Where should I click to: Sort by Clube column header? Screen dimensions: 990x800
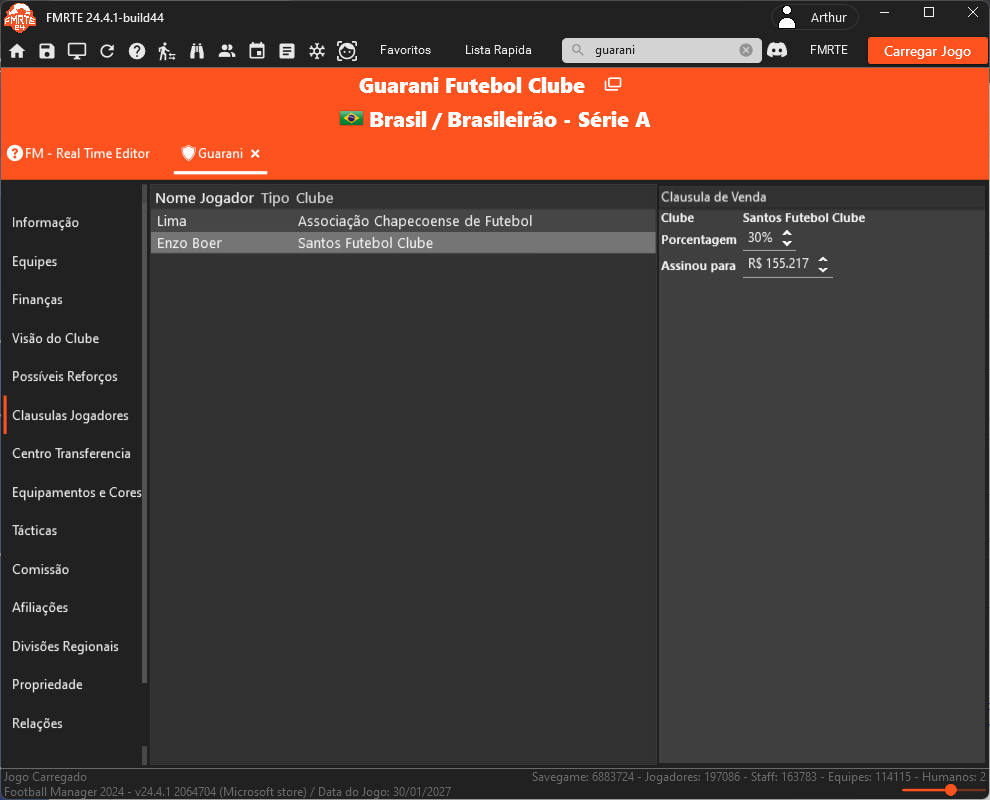(314, 198)
